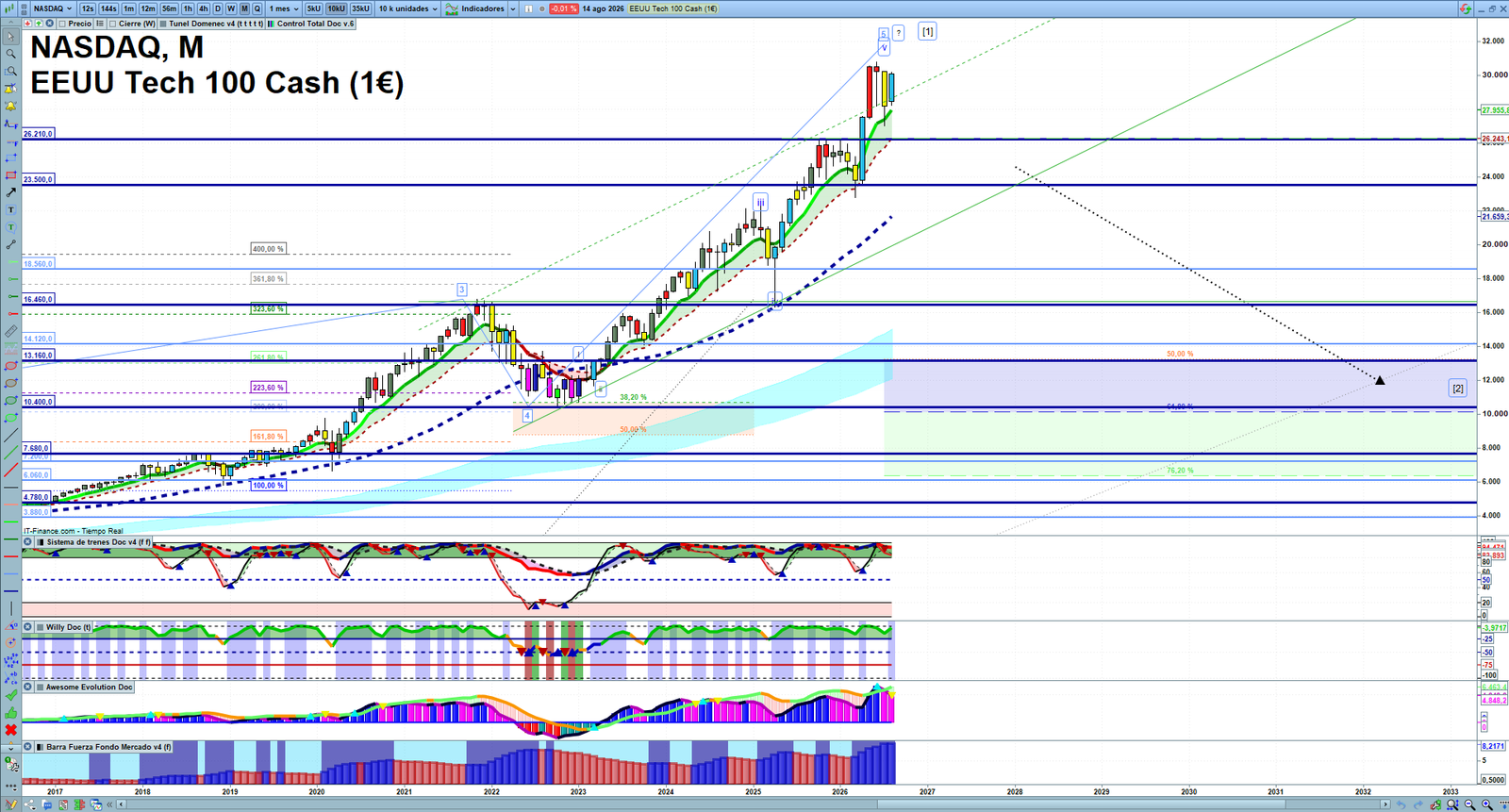Select the red ellipse drawing tool
Image resolution: width=1509 pixels, height=812 pixels.
pos(10,366)
